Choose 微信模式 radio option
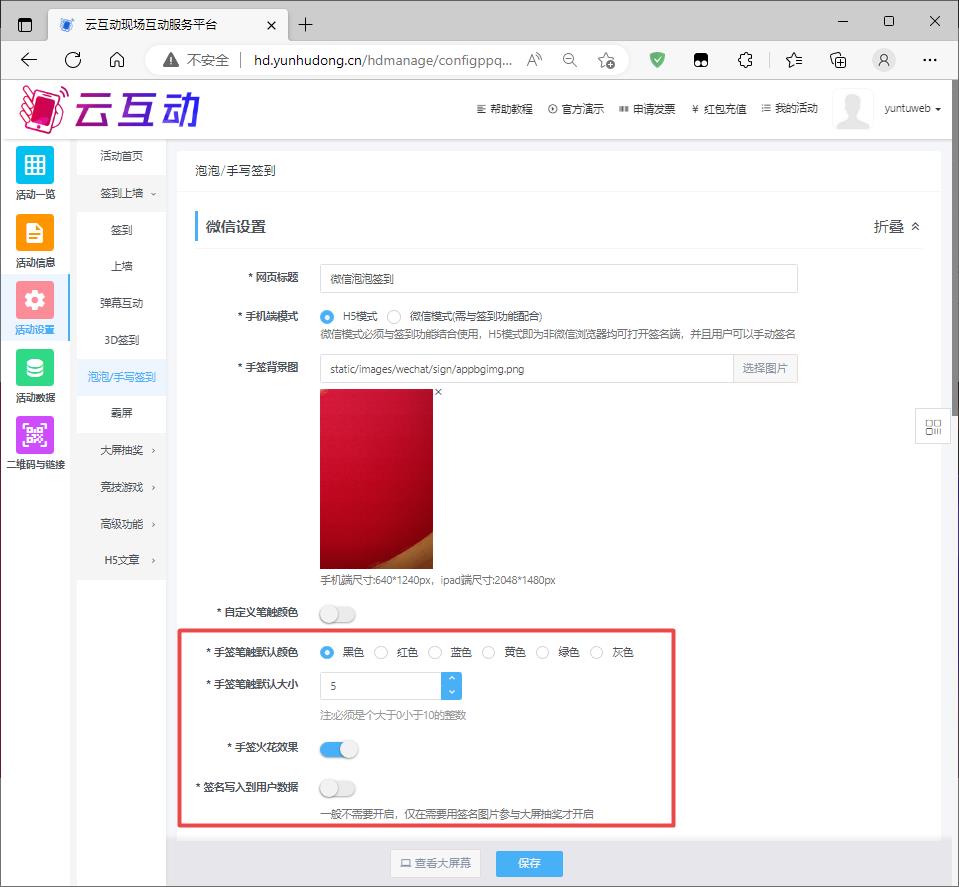959x887 pixels. (x=394, y=316)
